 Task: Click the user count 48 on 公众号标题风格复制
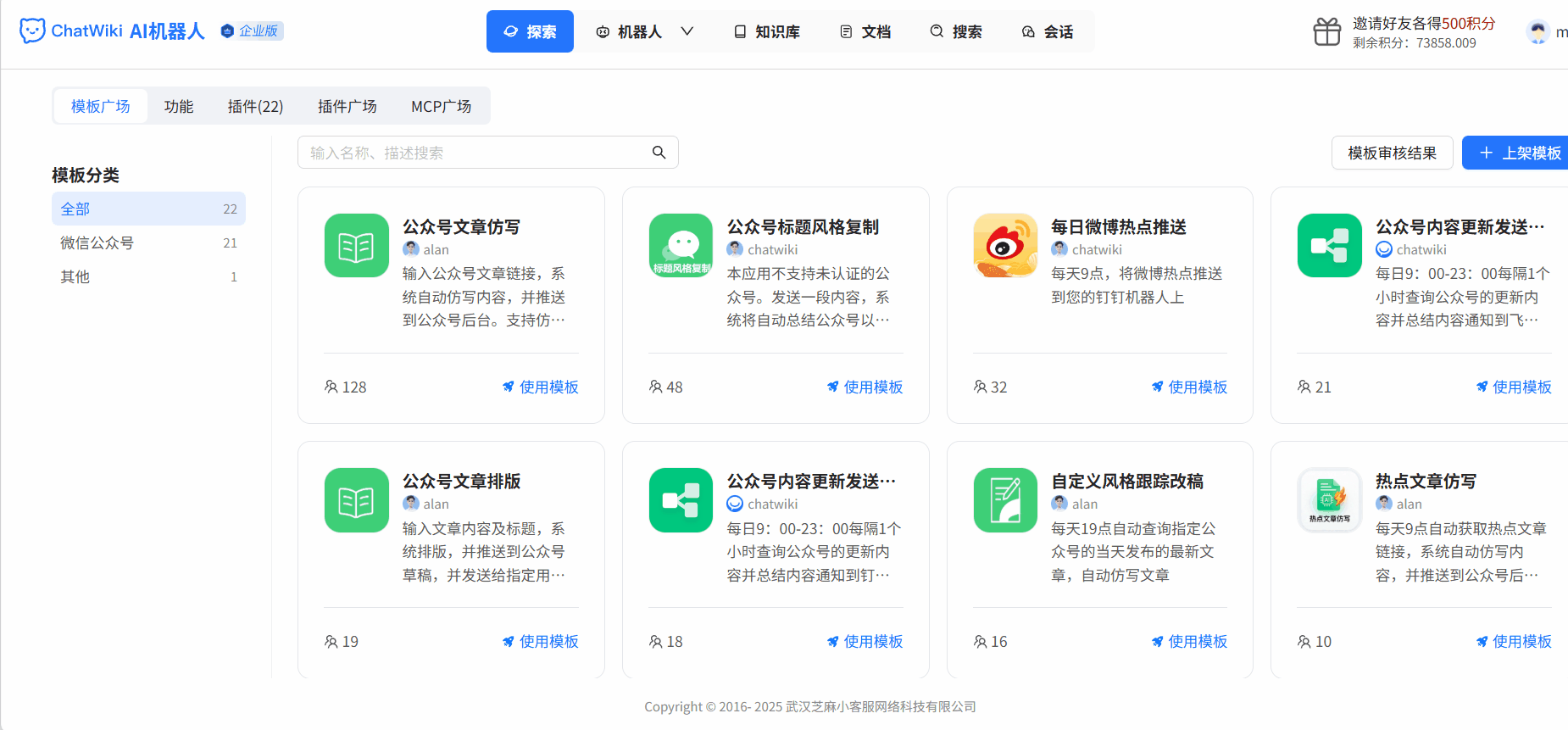[666, 387]
